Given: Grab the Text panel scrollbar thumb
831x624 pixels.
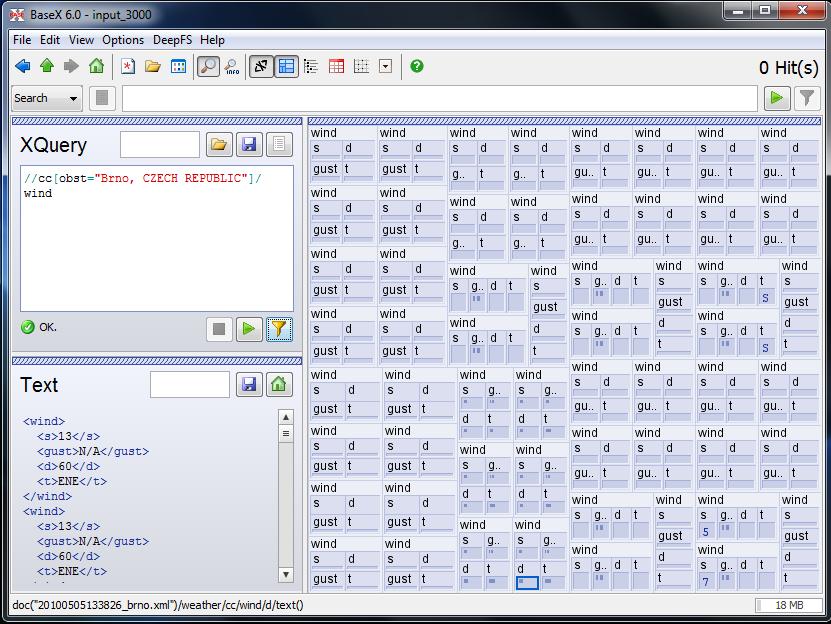Looking at the screenshot, I should click(x=286, y=434).
